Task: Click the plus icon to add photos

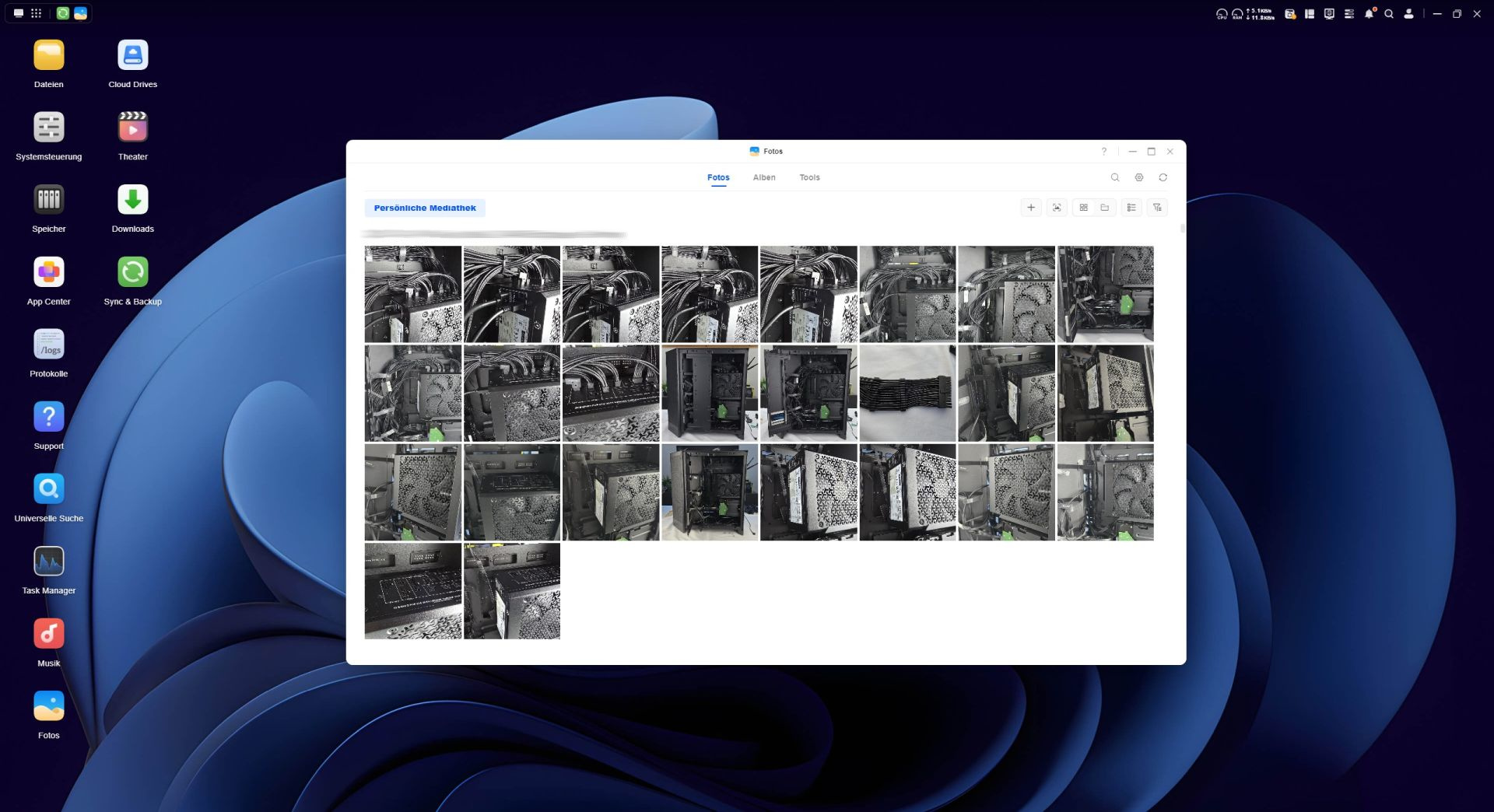Action: 1031,208
